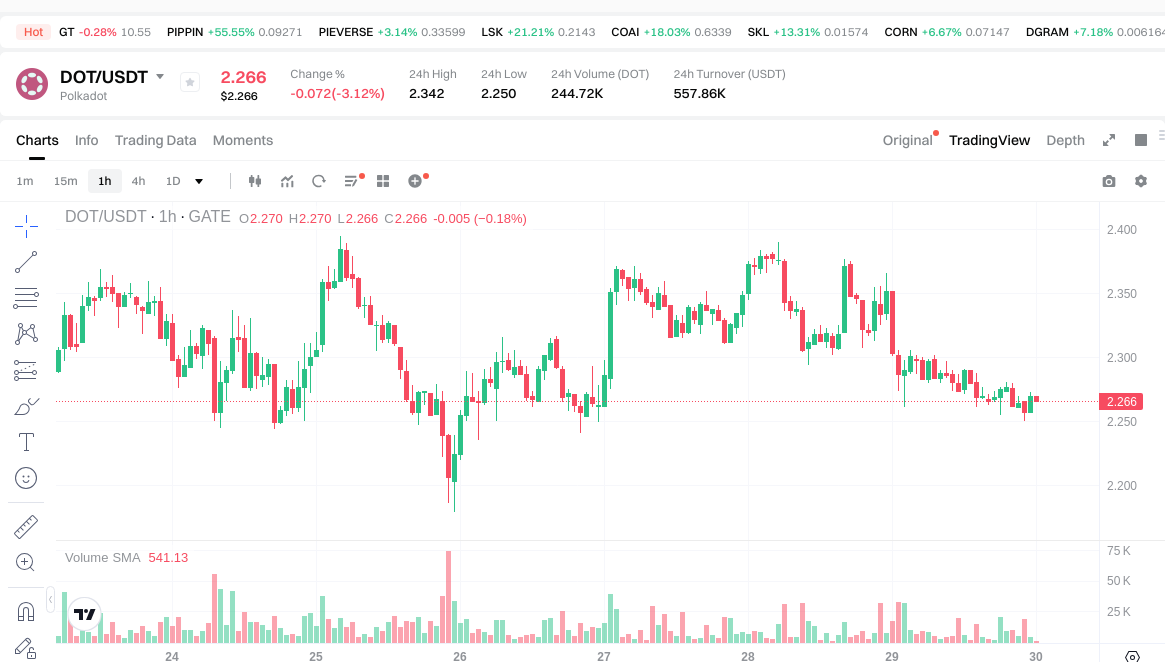The image size is (1165, 662).
Task: Open the Moments tab
Action: (243, 140)
